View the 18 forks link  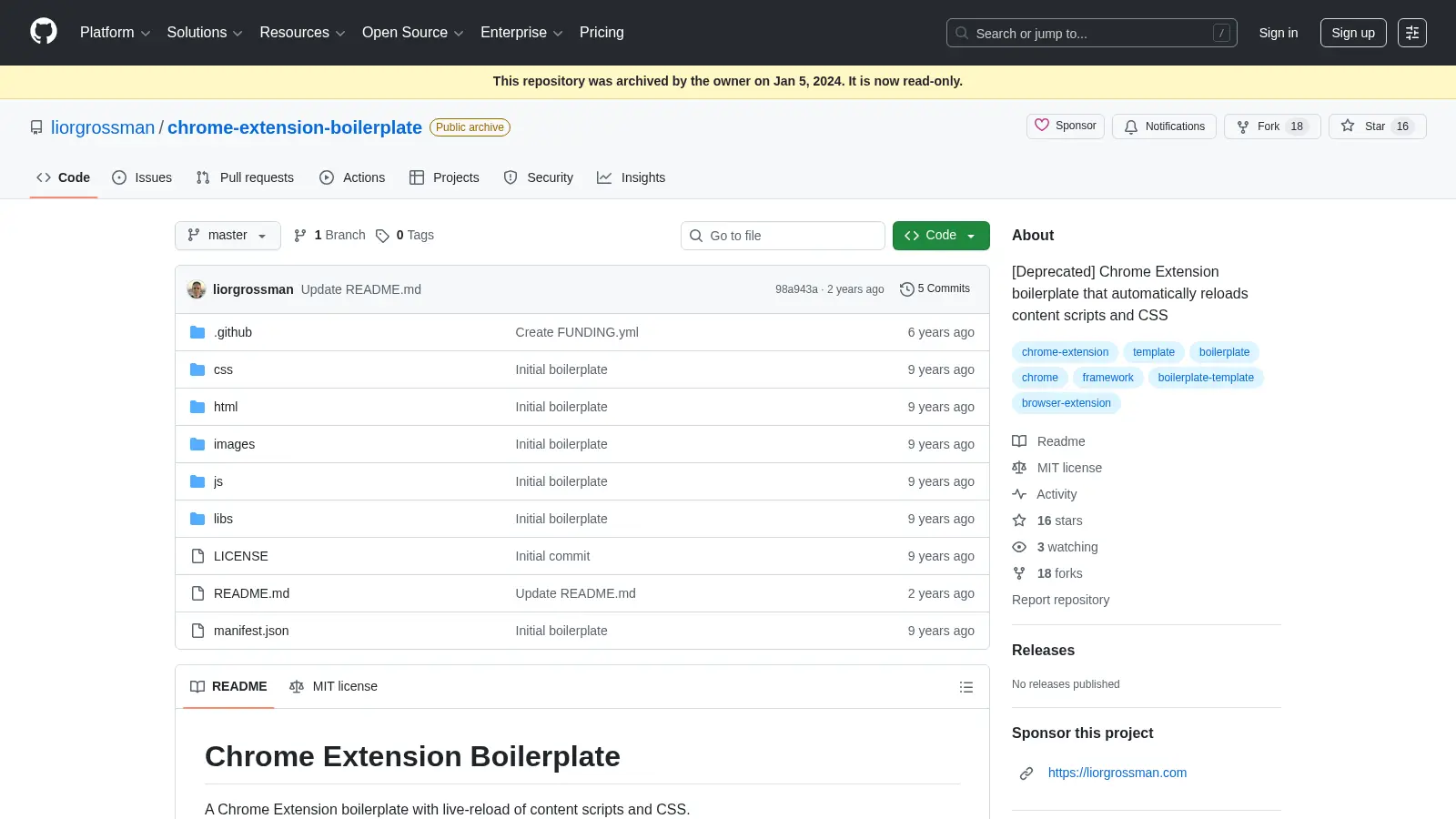pos(1047,573)
